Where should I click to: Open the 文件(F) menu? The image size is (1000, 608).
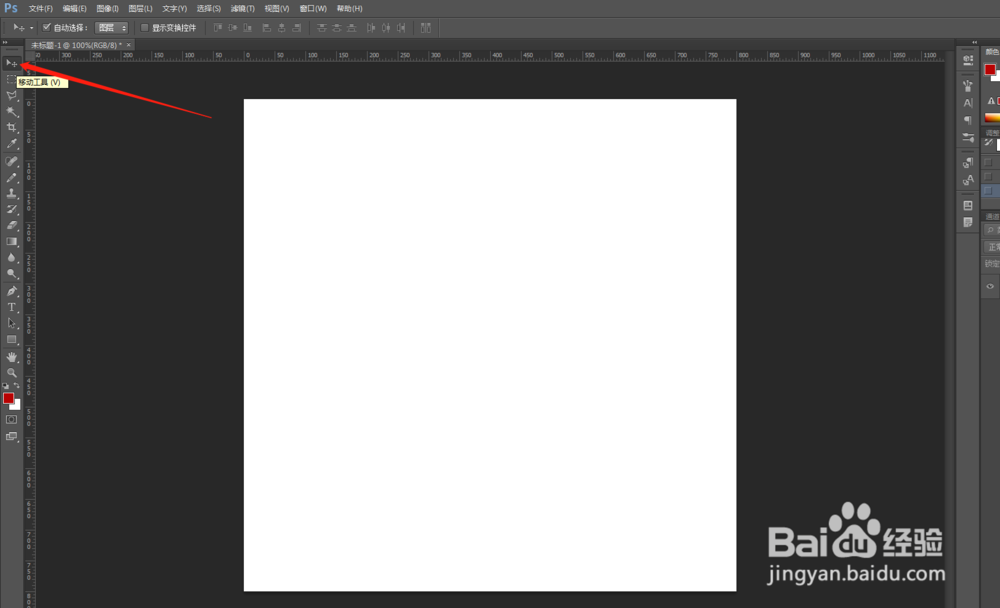tap(40, 9)
